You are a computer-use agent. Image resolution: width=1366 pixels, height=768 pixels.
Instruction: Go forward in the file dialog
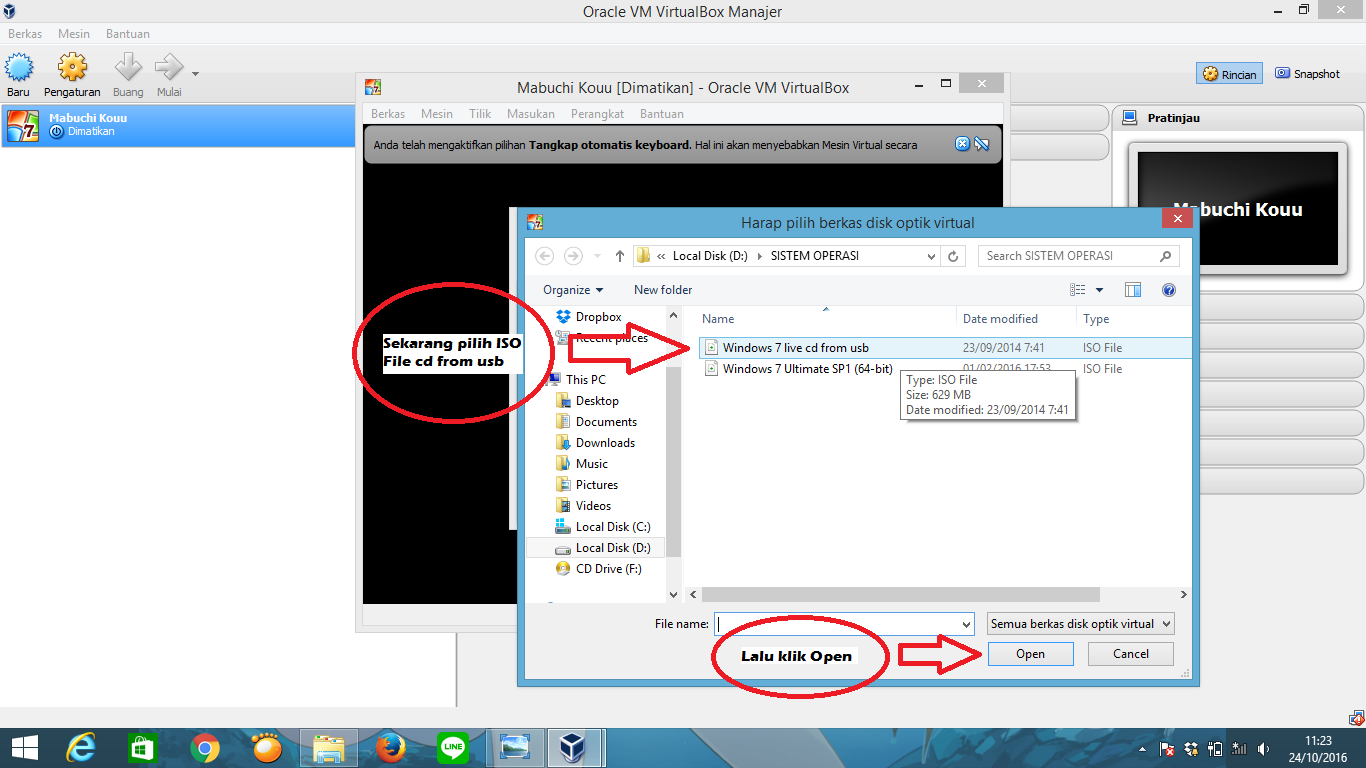pos(573,256)
